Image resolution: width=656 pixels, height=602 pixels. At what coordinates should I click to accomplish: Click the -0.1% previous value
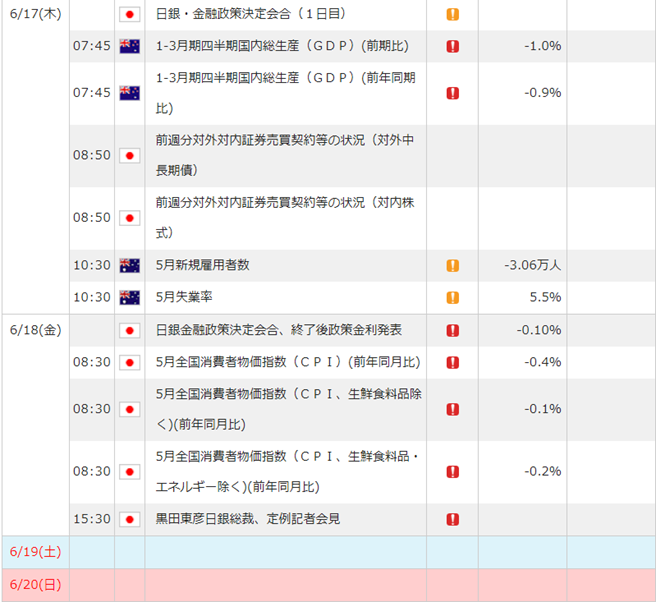(543, 409)
